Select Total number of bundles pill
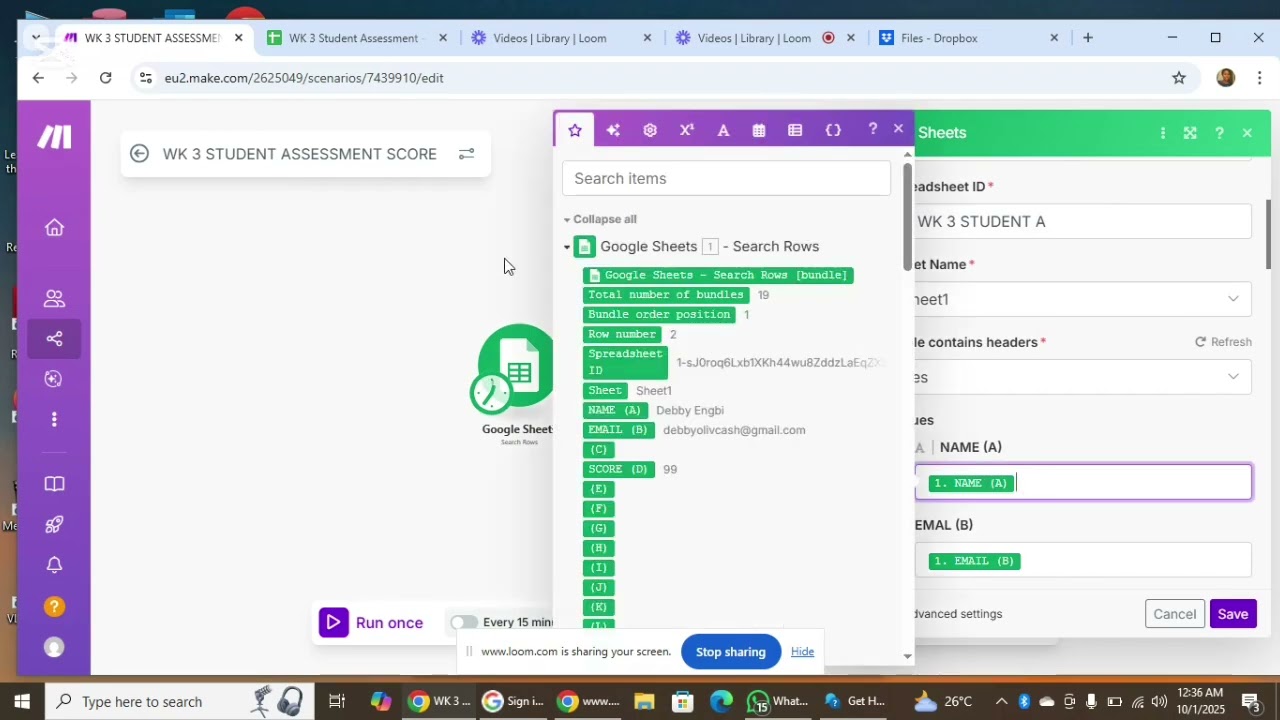 tap(666, 295)
